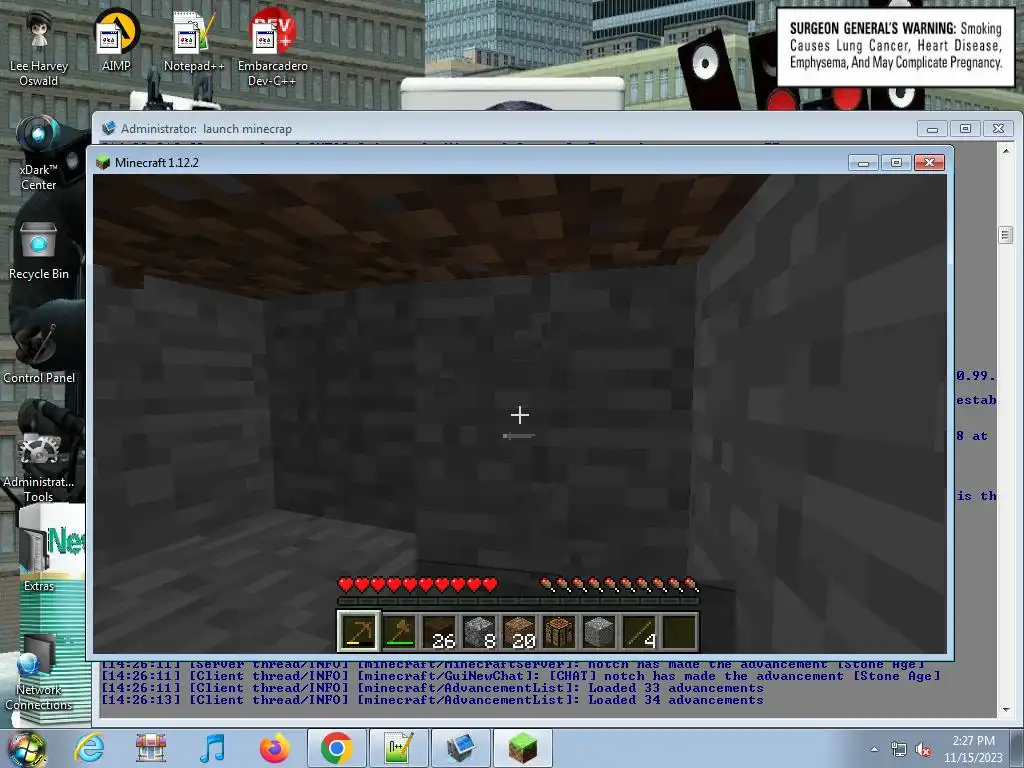Click the log line "Loaded 34 advancements"
Image resolution: width=1024 pixels, height=768 pixels.
point(432,700)
